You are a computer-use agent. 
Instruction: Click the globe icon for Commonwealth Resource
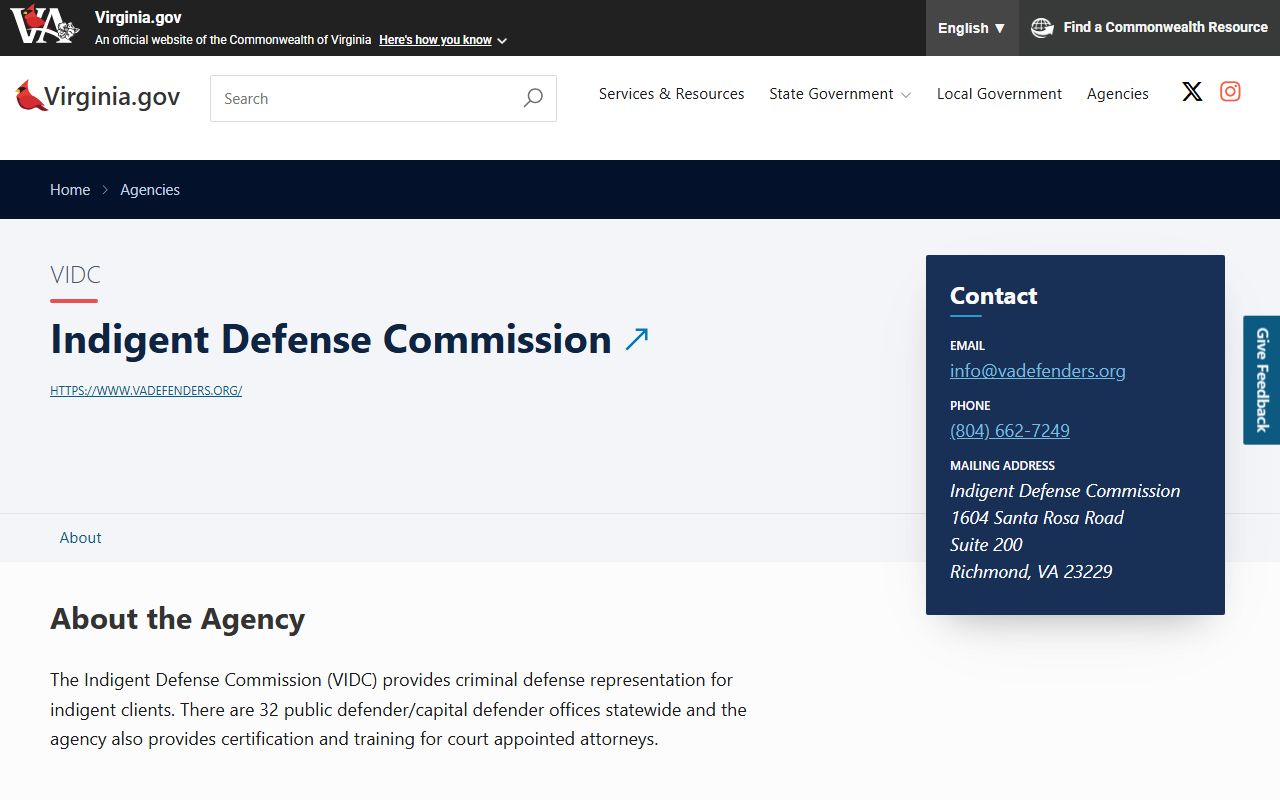click(x=1042, y=28)
